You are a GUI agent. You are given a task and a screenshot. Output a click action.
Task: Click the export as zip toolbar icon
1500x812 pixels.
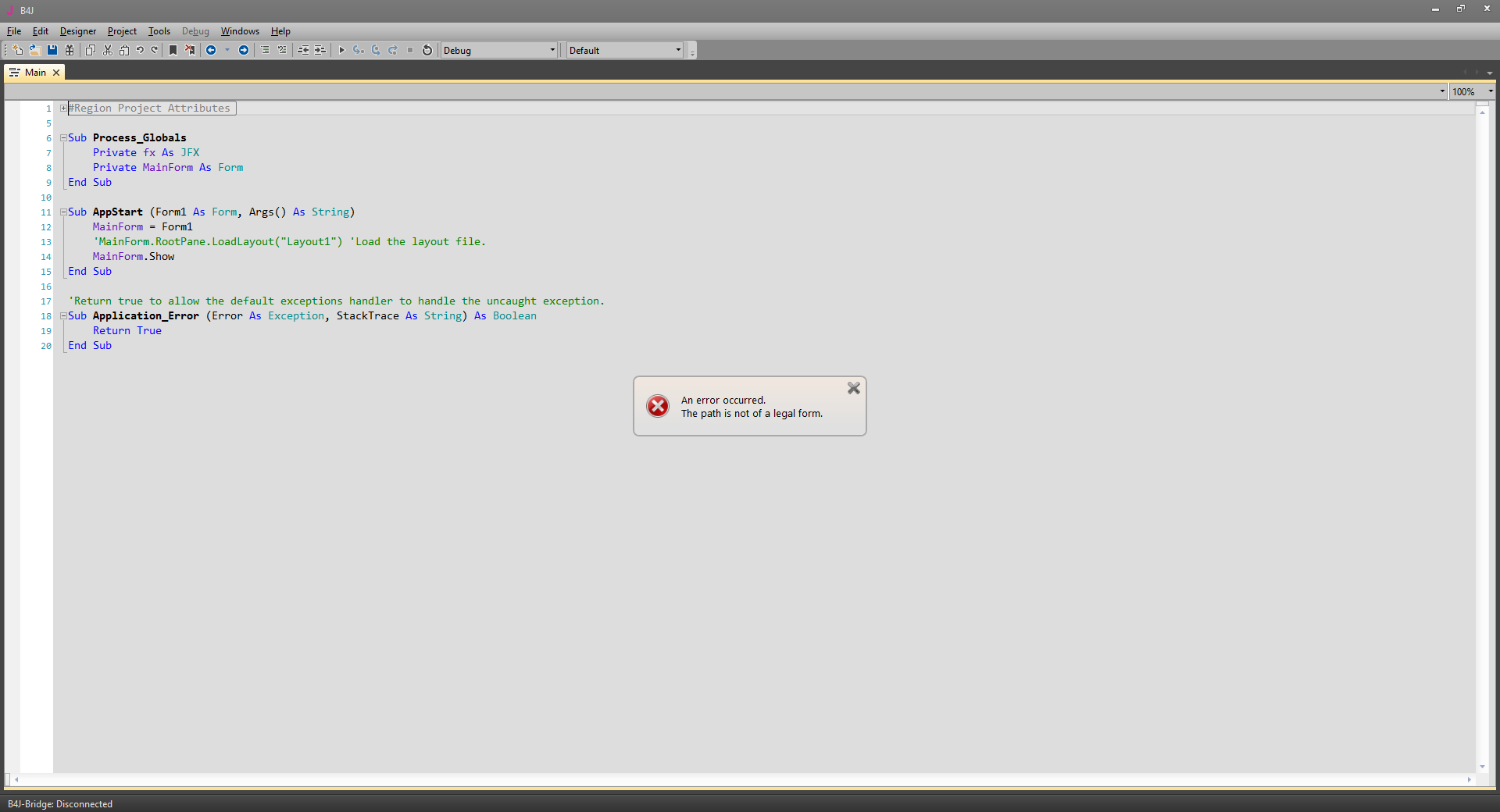pyautogui.click(x=70, y=50)
